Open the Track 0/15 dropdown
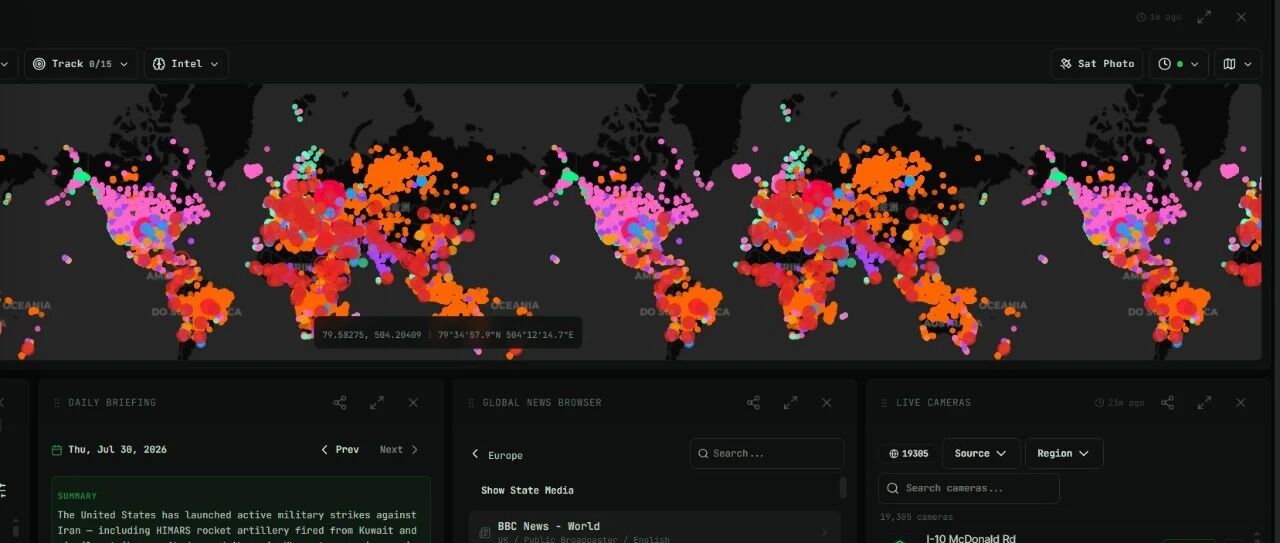The width and height of the screenshot is (1280, 543). pos(81,64)
